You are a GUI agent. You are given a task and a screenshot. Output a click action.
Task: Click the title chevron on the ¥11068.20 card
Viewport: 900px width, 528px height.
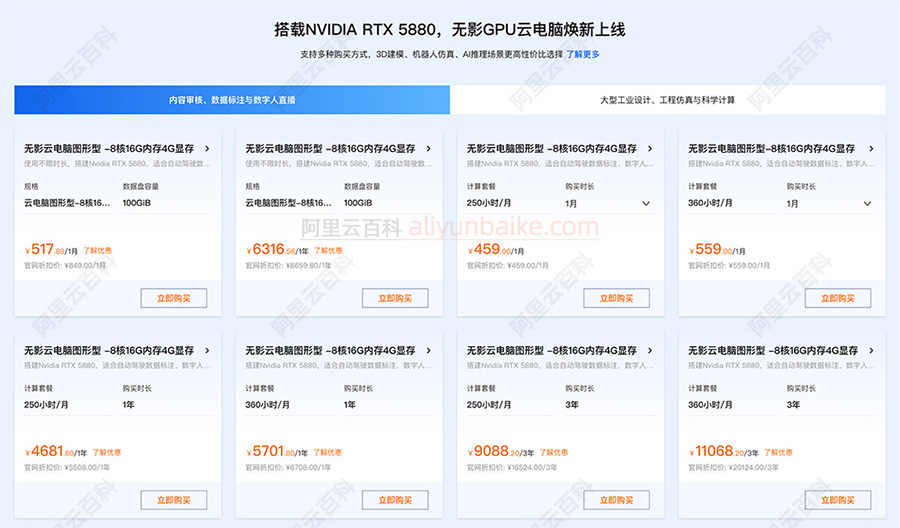tap(871, 351)
